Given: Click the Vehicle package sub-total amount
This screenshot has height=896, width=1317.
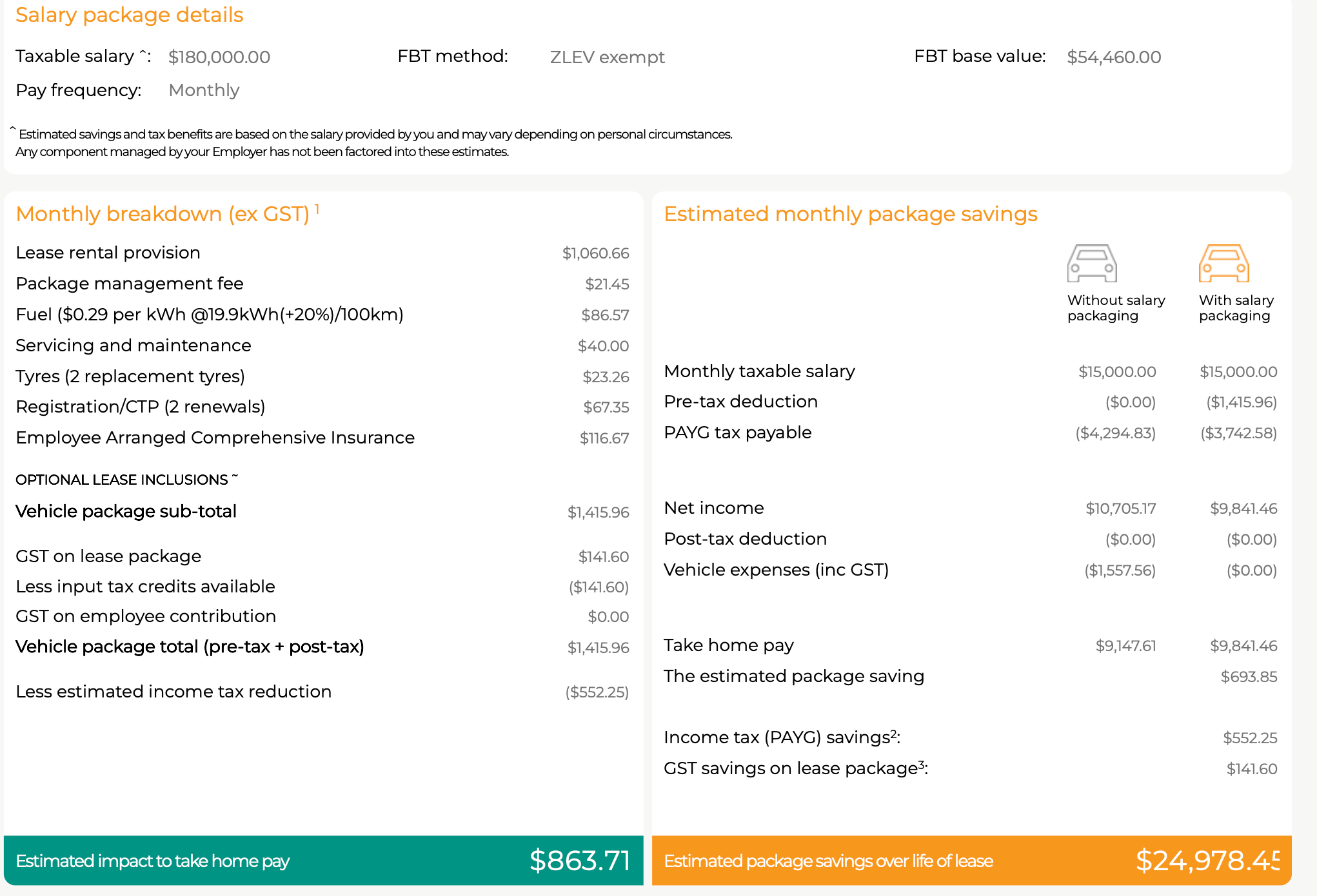Looking at the screenshot, I should point(598,512).
